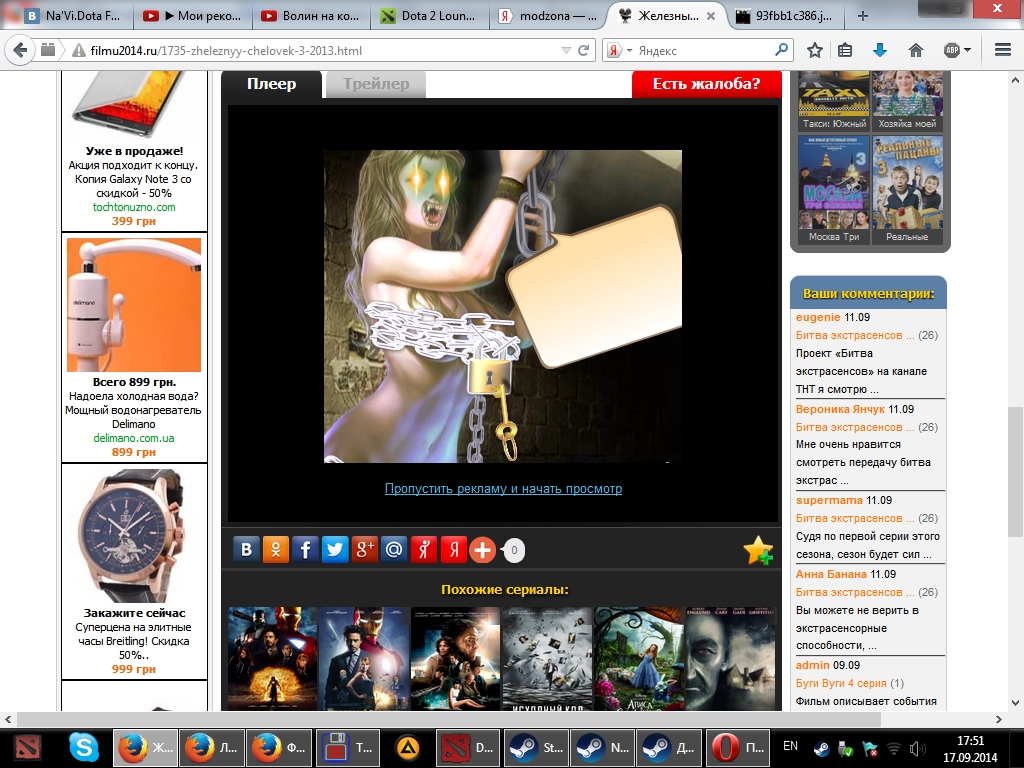Go back with the browser back arrow
This screenshot has width=1024, height=768.
(x=20, y=50)
